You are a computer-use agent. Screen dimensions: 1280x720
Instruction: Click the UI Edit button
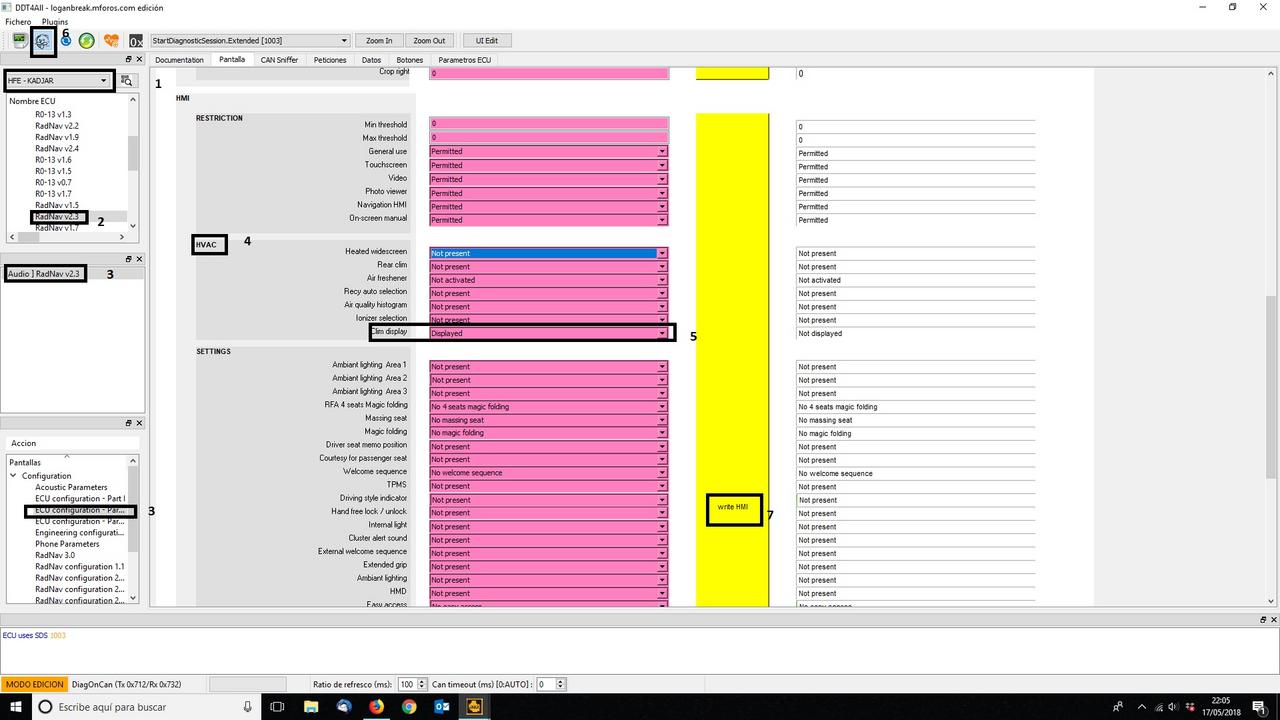pyautogui.click(x=487, y=40)
